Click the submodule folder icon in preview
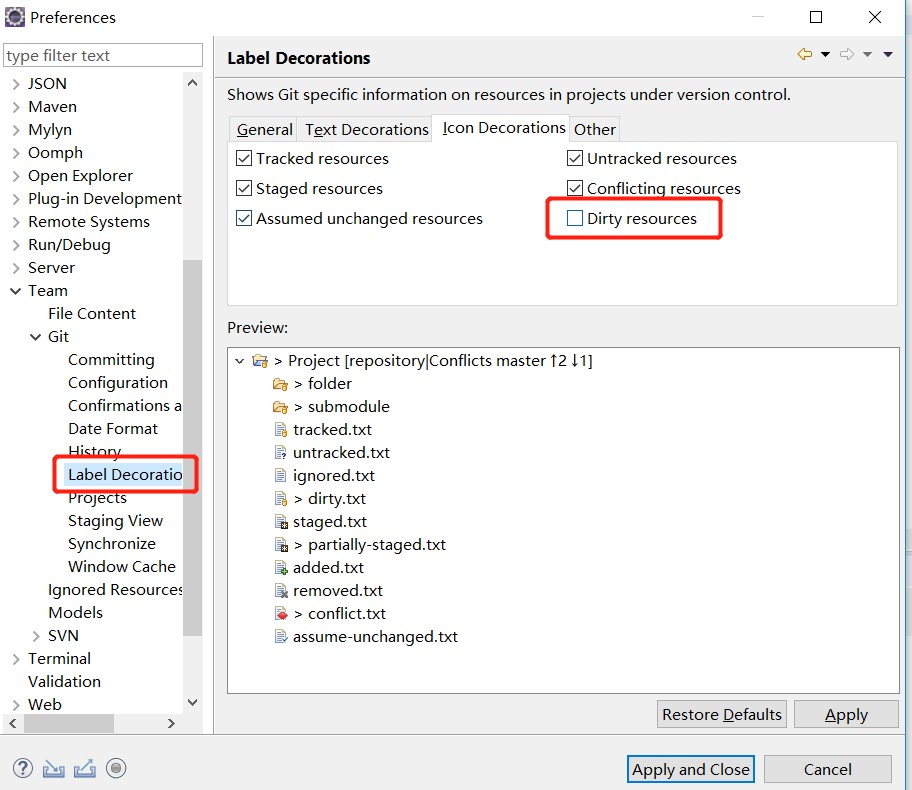The height and width of the screenshot is (790, 912). coord(281,407)
